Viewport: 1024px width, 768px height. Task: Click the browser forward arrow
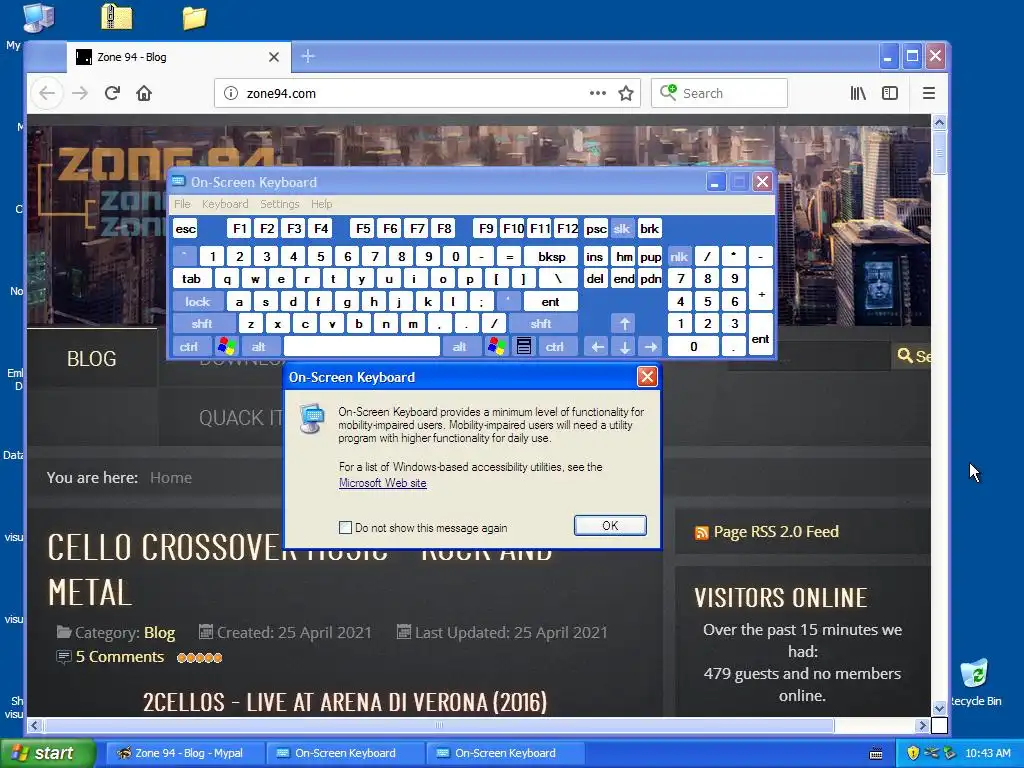(x=80, y=93)
